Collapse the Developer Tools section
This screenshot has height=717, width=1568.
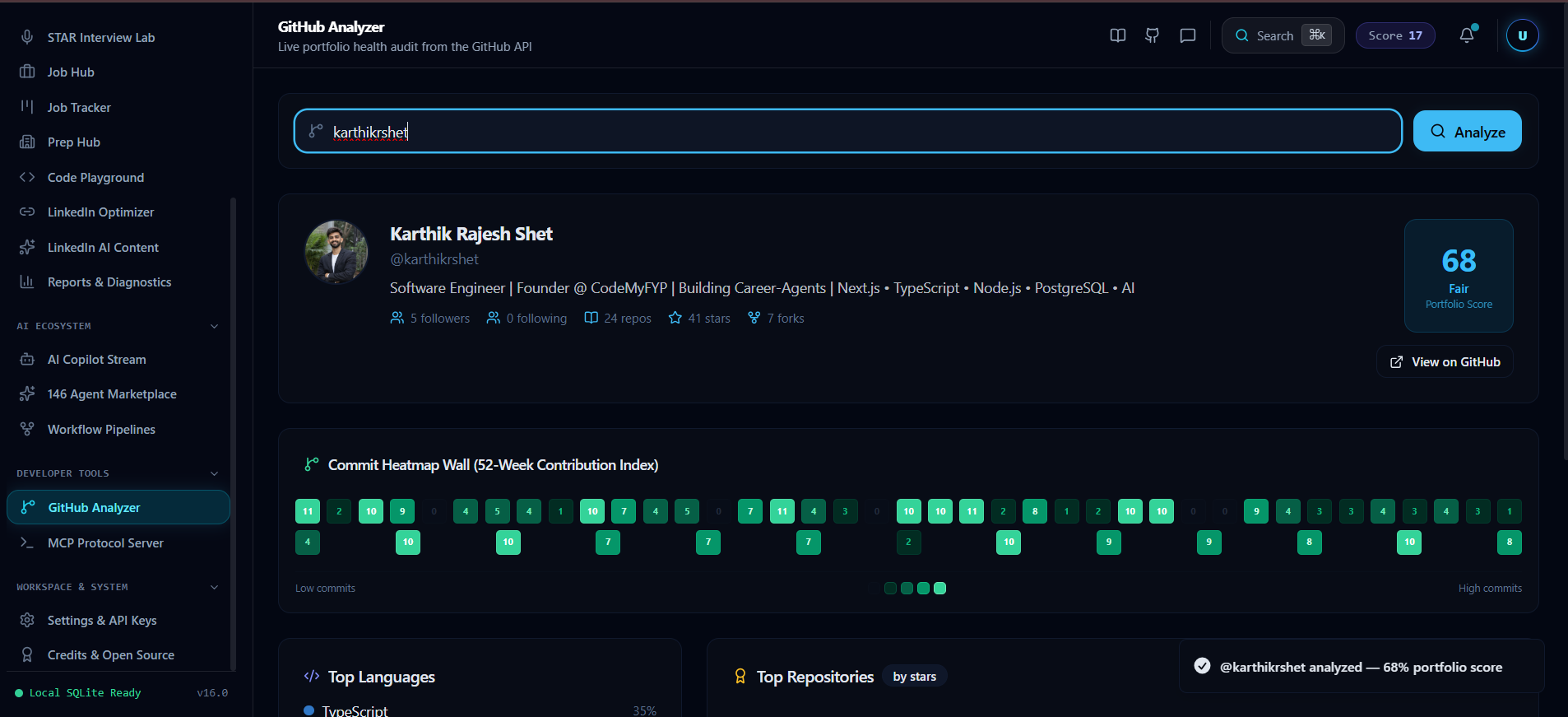[214, 473]
